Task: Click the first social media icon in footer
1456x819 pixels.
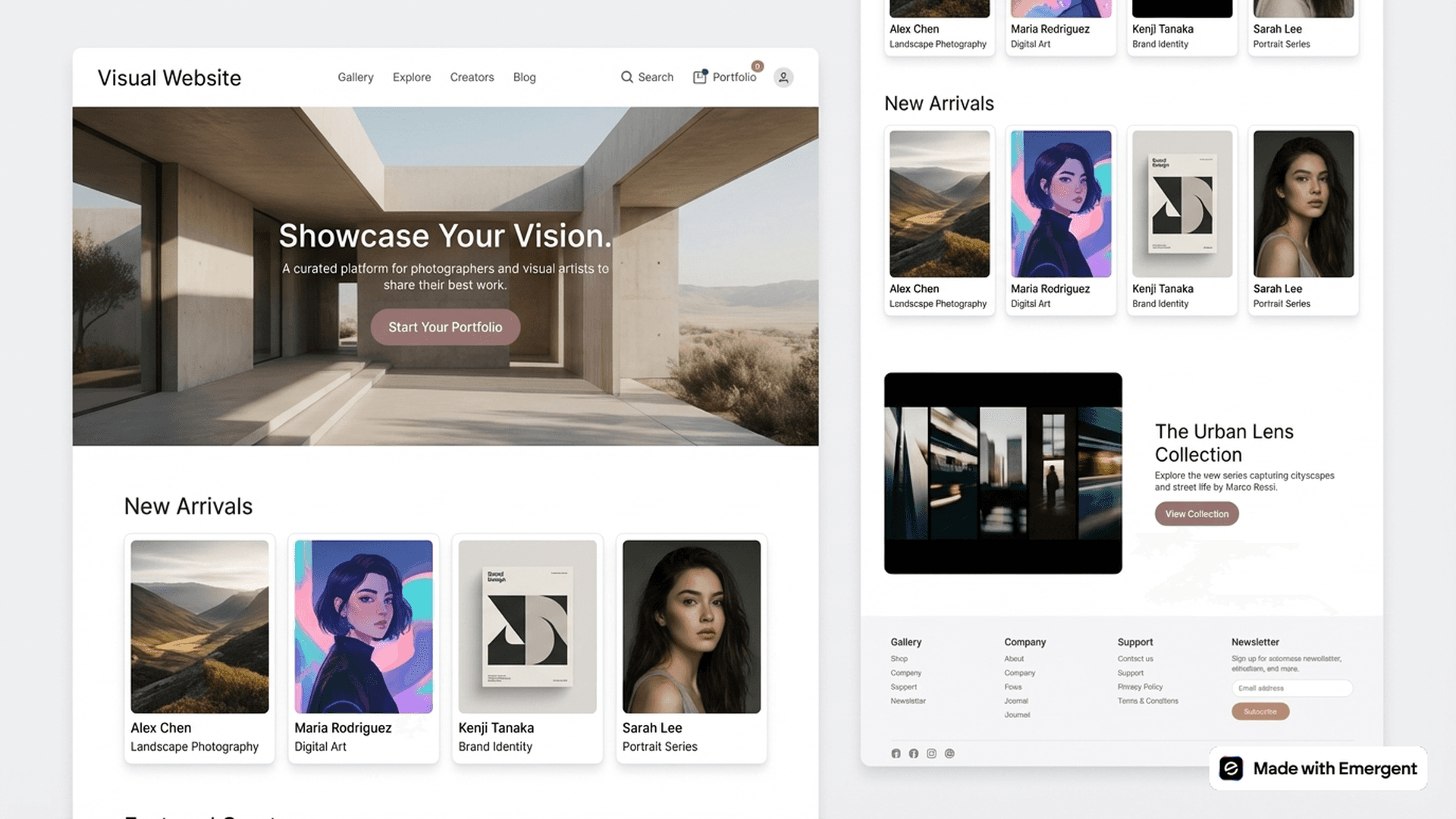Action: click(896, 753)
